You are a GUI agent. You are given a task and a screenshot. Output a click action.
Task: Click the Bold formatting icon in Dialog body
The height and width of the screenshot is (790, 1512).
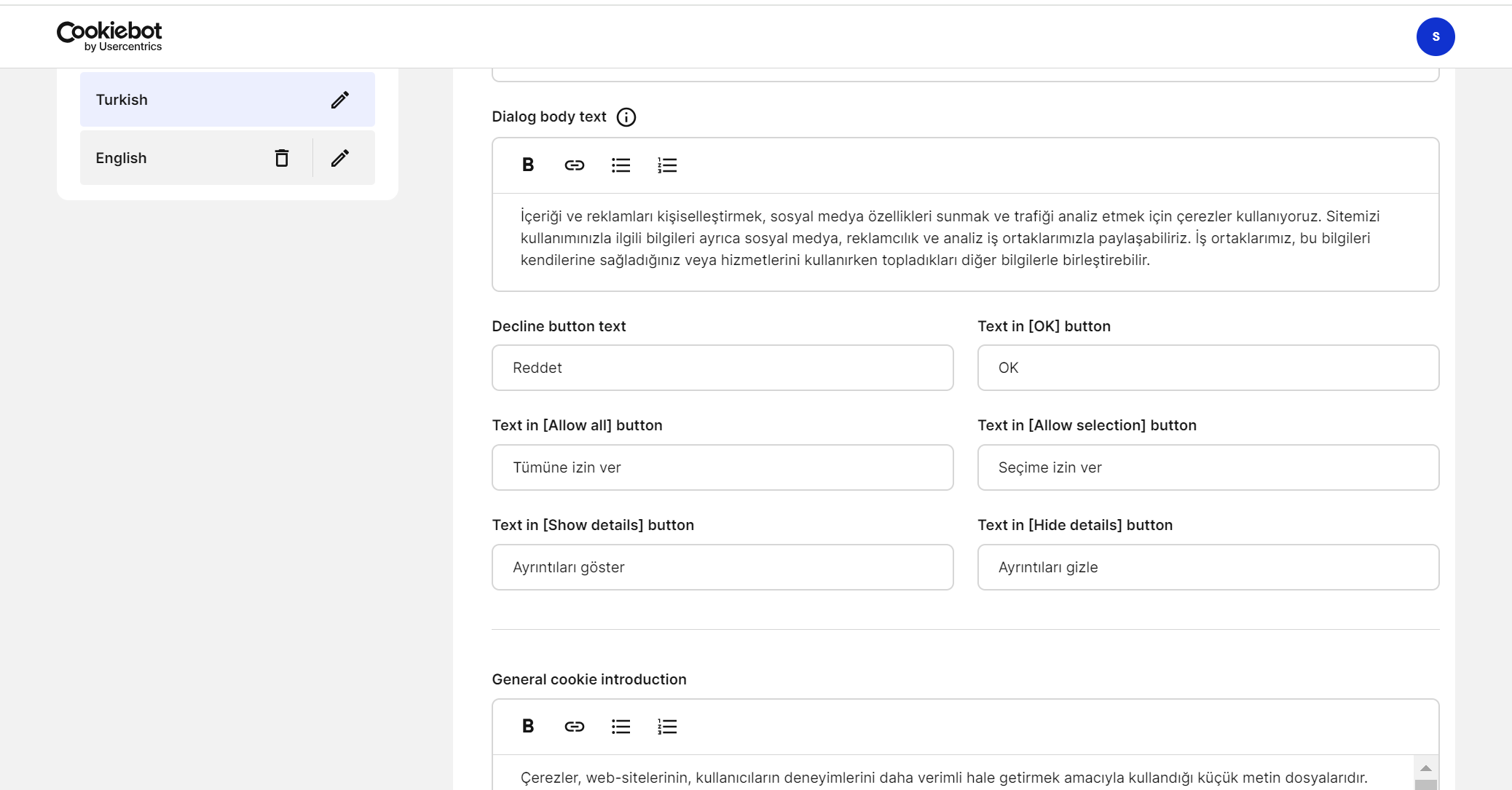coord(528,164)
